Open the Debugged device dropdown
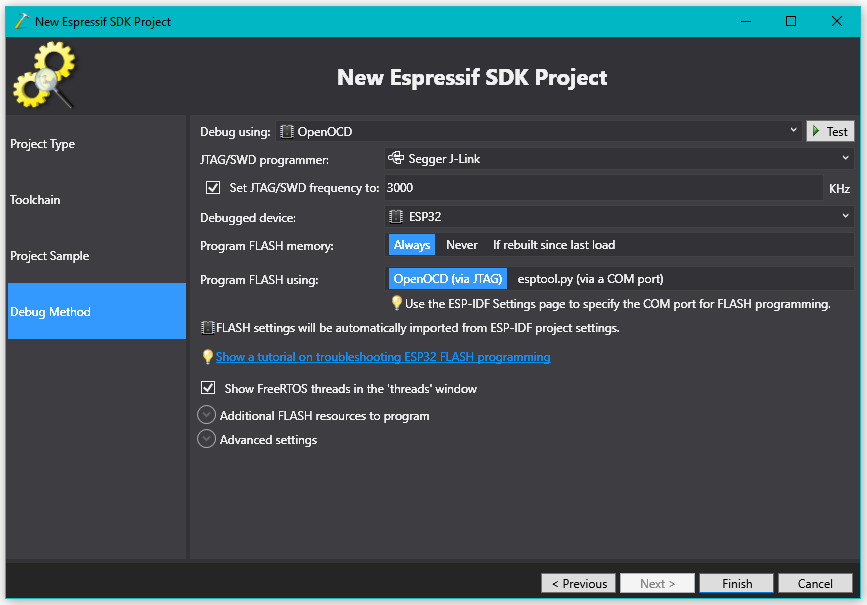The height and width of the screenshot is (605, 867). click(x=619, y=217)
